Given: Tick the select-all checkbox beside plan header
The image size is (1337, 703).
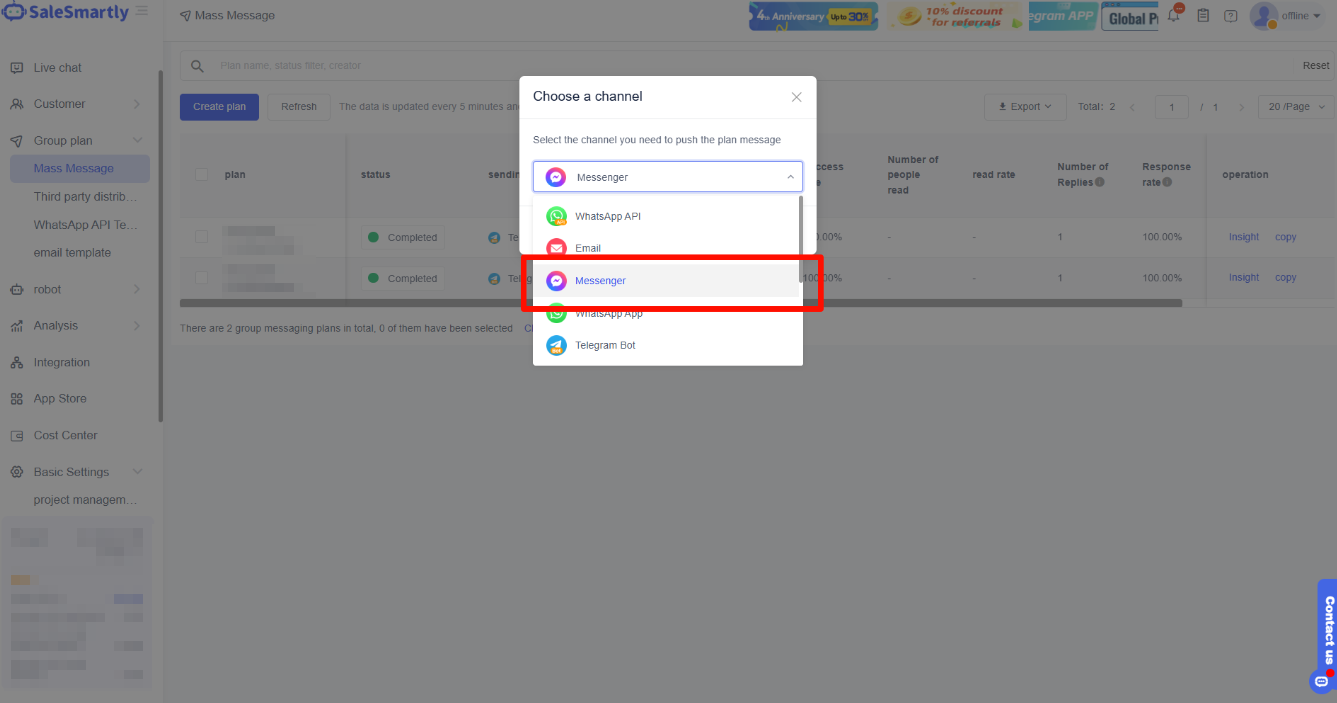Looking at the screenshot, I should click(202, 174).
